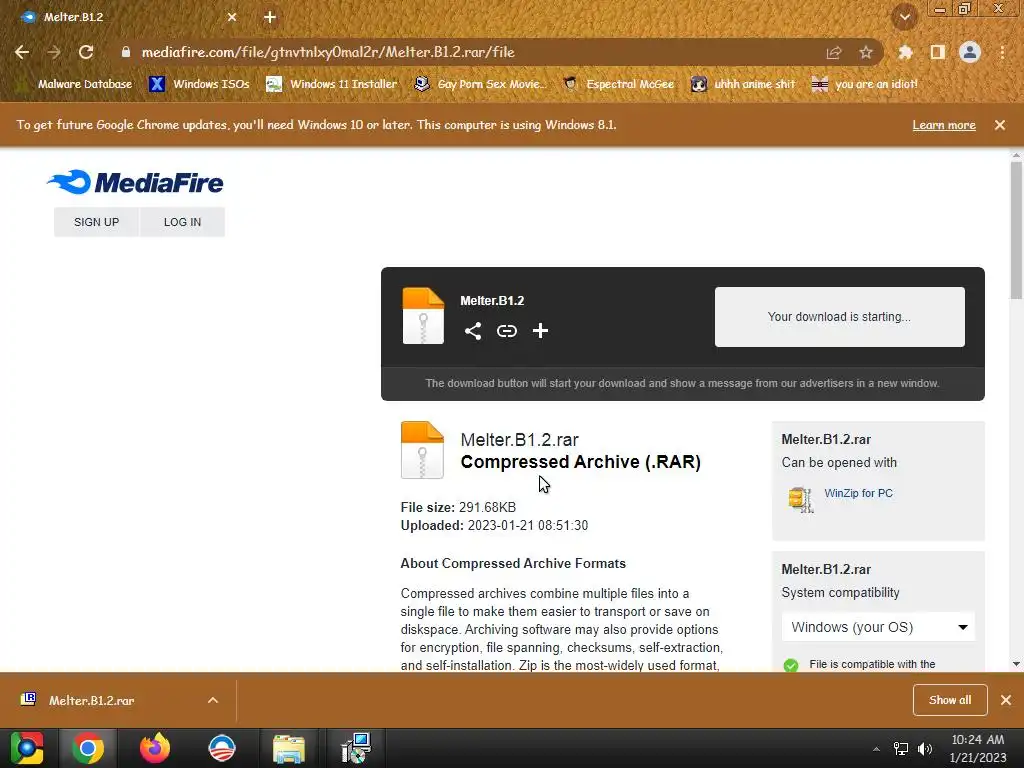Launch Firefox from the taskbar
The height and width of the screenshot is (768, 1024).
coord(155,748)
